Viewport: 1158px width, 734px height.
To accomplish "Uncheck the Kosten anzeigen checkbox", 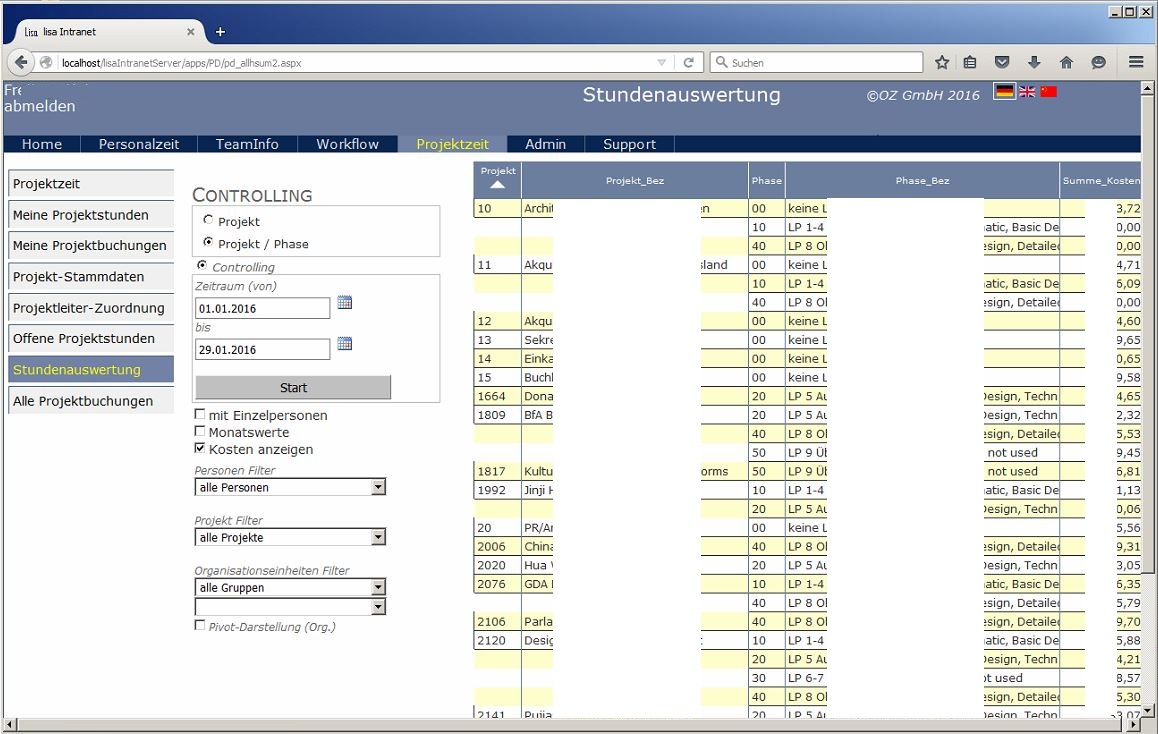I will click(199, 448).
